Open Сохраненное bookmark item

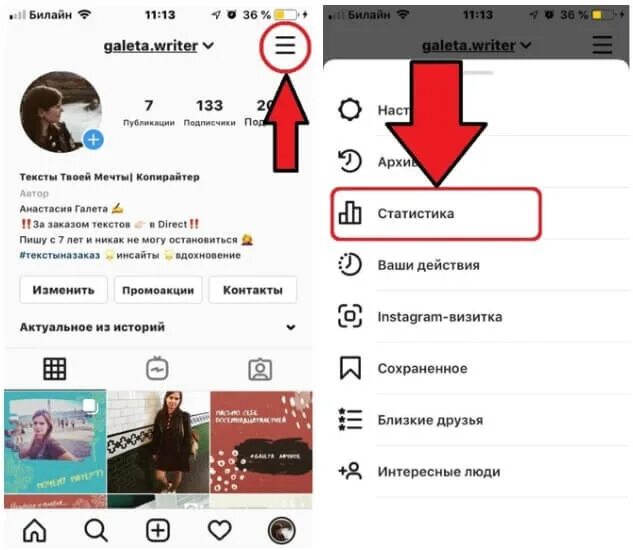(481, 368)
